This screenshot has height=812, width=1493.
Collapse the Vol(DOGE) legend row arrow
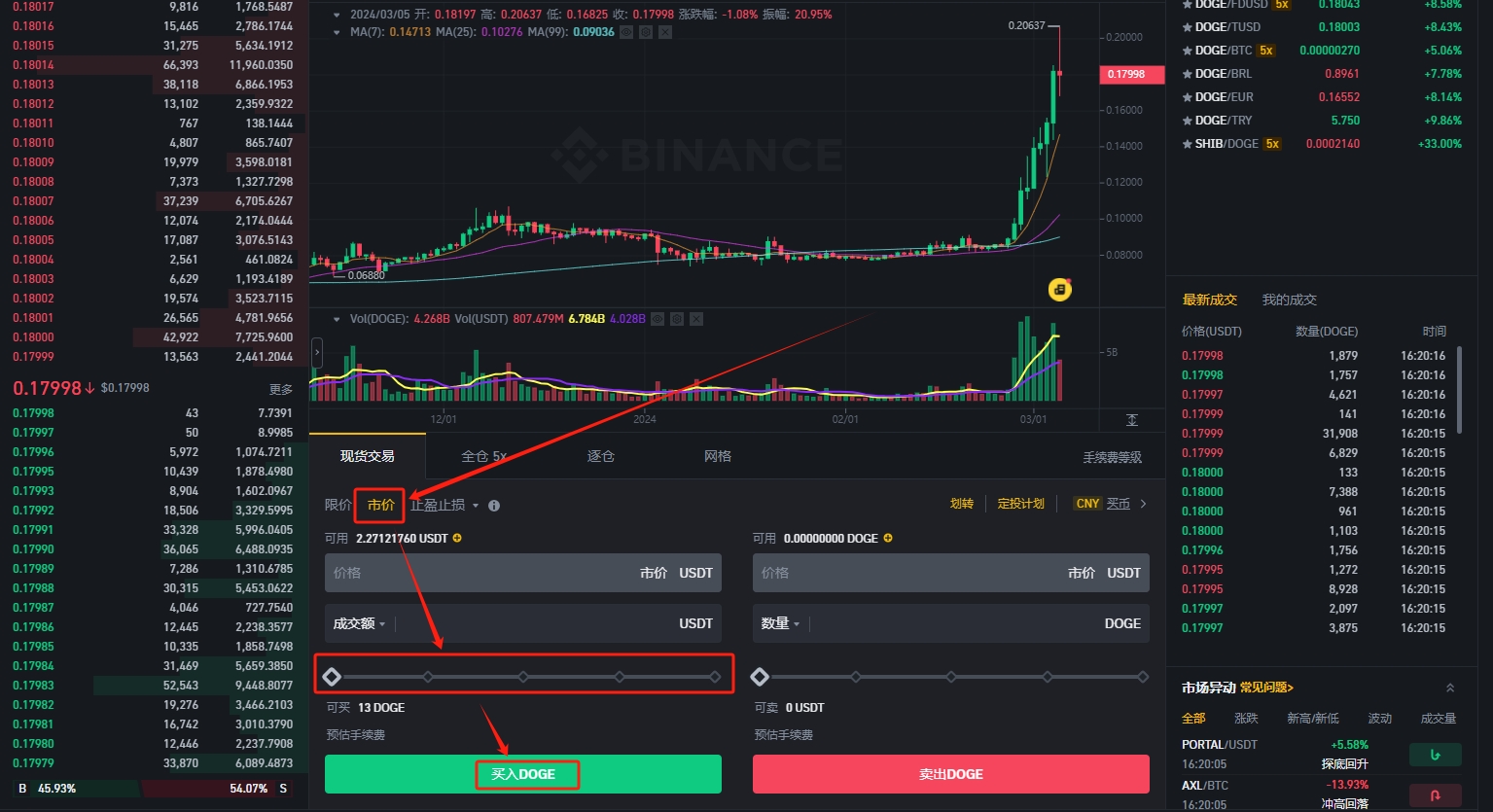pos(337,319)
